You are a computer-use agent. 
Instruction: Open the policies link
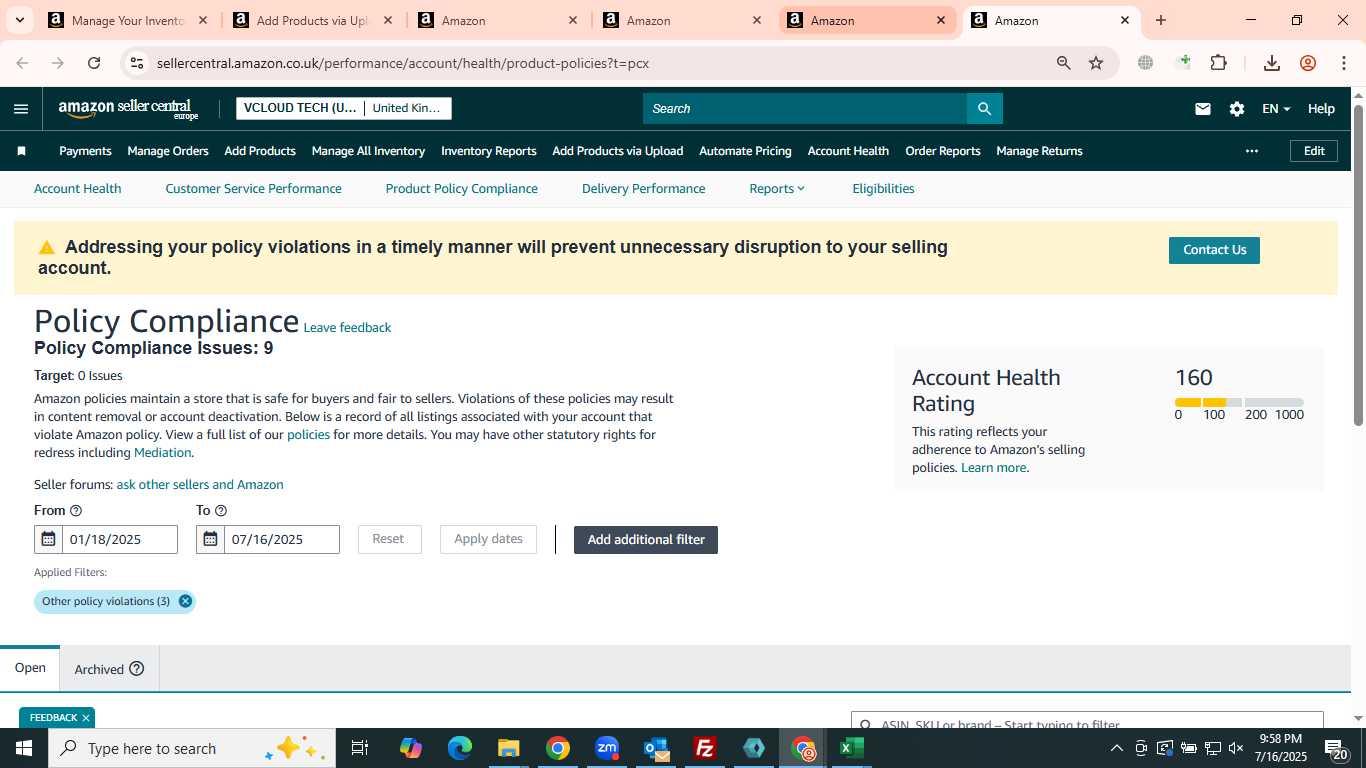tap(308, 435)
